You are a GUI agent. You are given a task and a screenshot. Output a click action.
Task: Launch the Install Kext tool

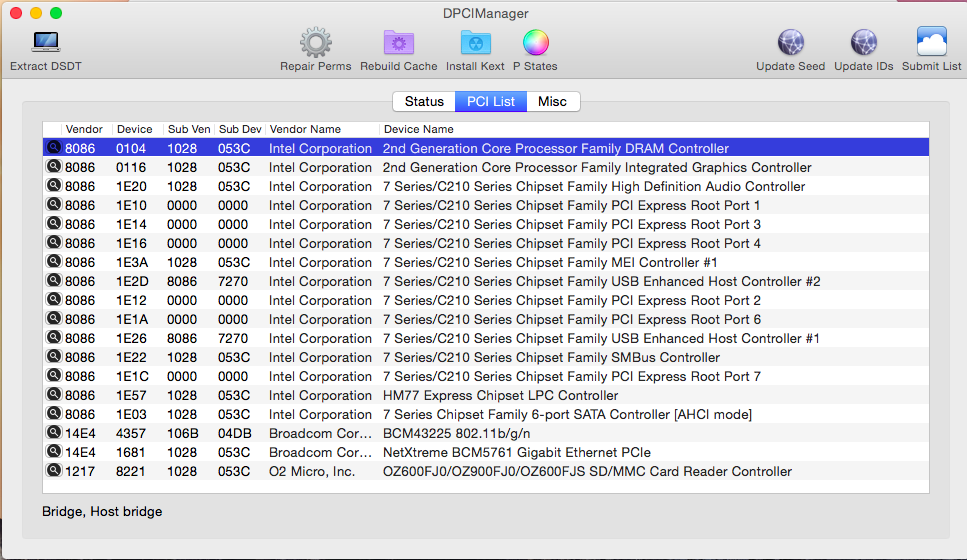coord(475,43)
